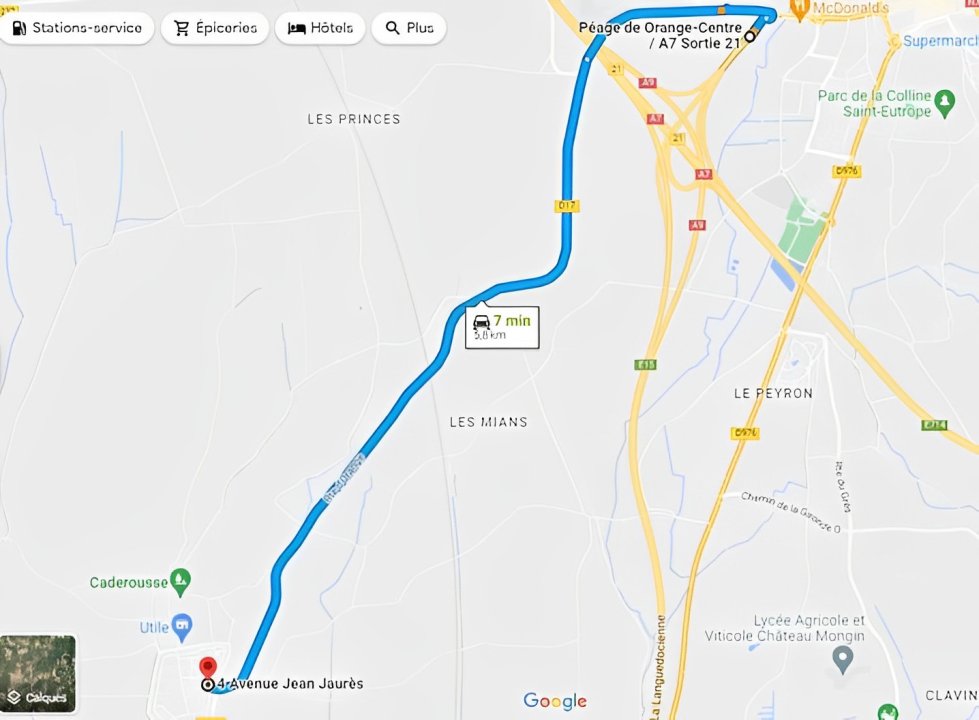Click the Utile shop blue pin
Viewport: 979px width, 720px height.
click(x=182, y=628)
